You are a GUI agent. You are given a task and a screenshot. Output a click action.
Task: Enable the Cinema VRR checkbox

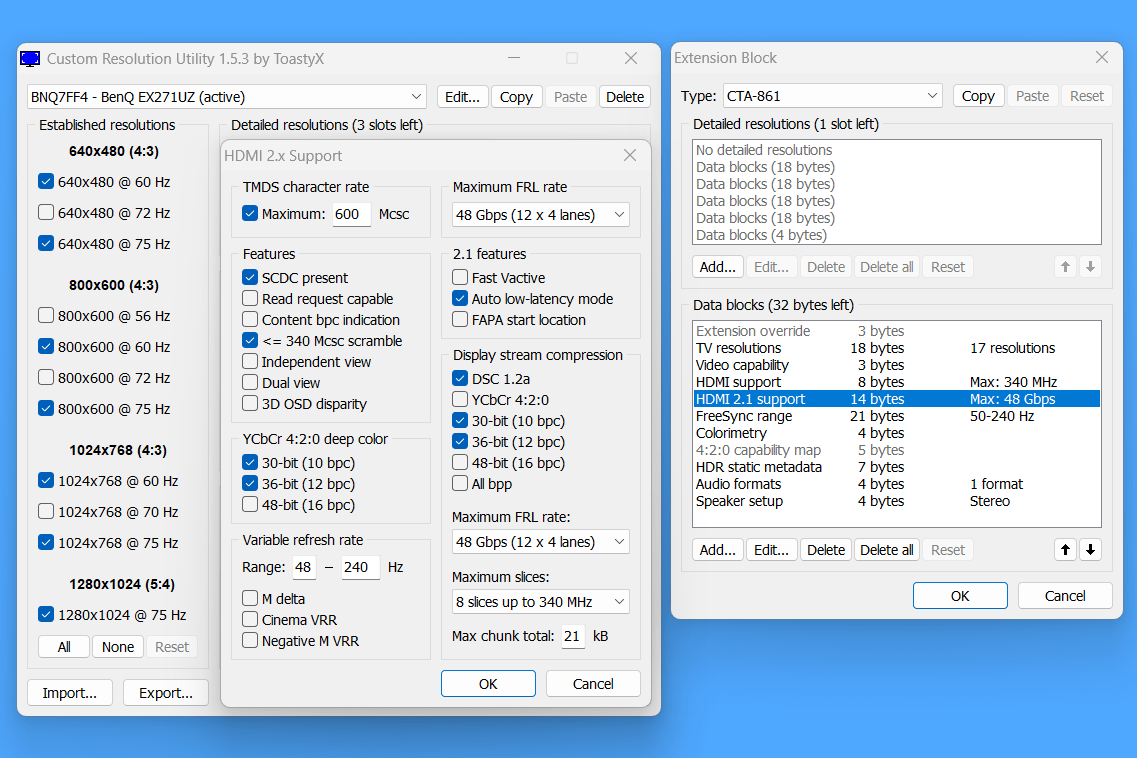coord(250,619)
